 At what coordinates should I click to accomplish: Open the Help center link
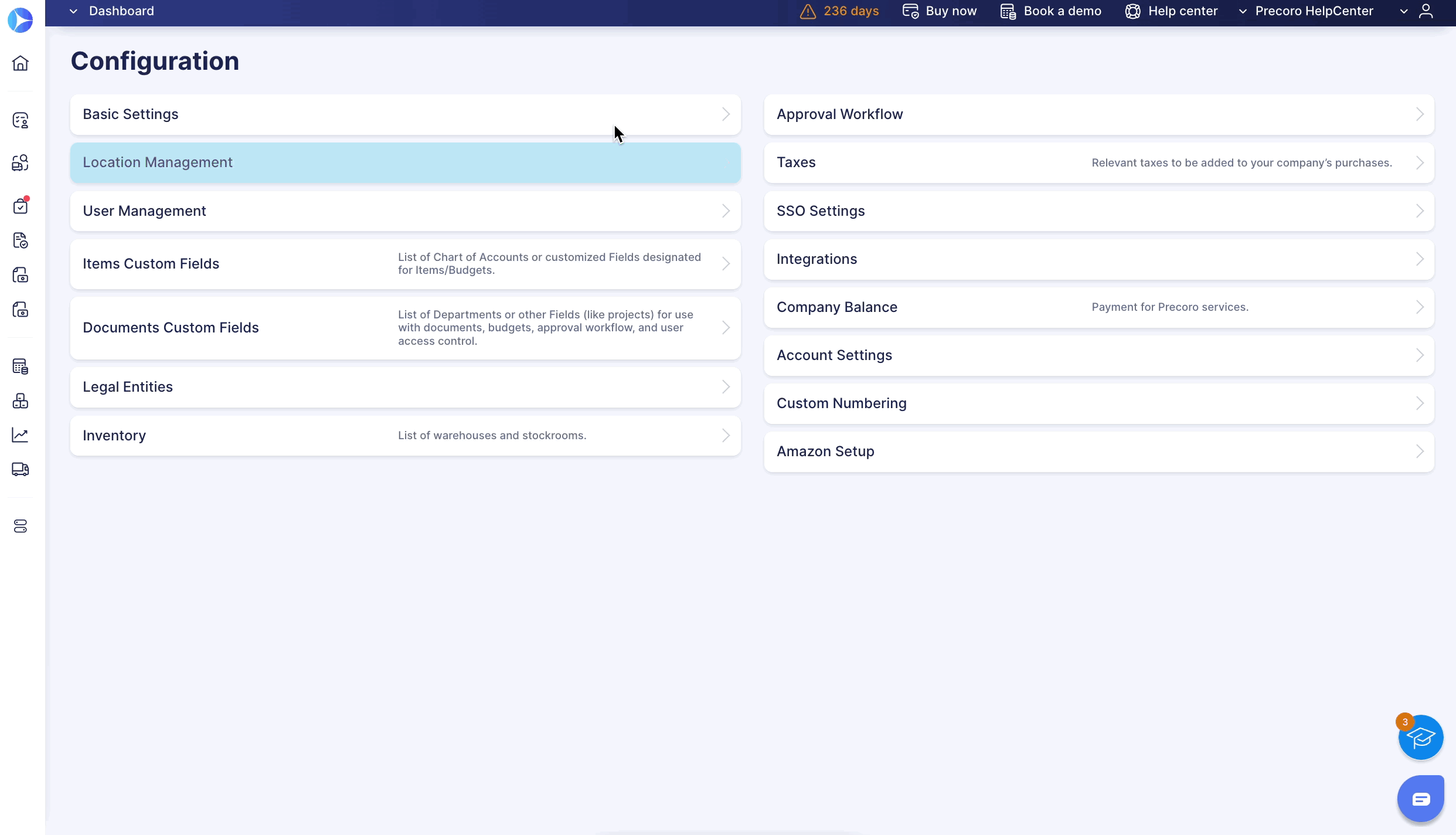coord(1171,11)
